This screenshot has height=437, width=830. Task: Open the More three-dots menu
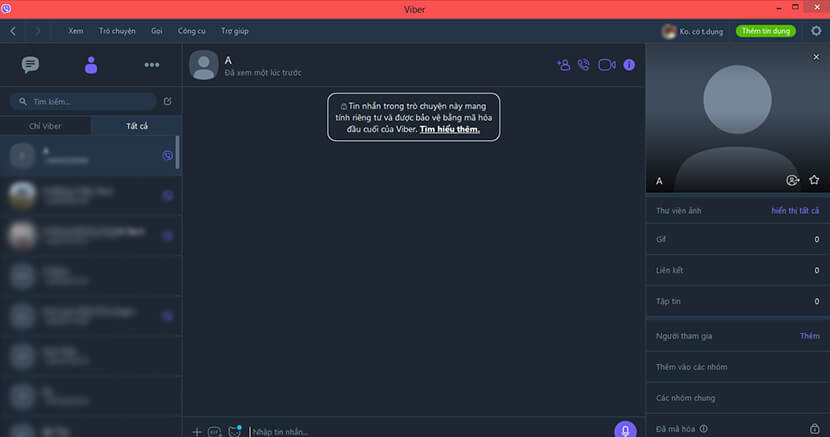pos(152,65)
